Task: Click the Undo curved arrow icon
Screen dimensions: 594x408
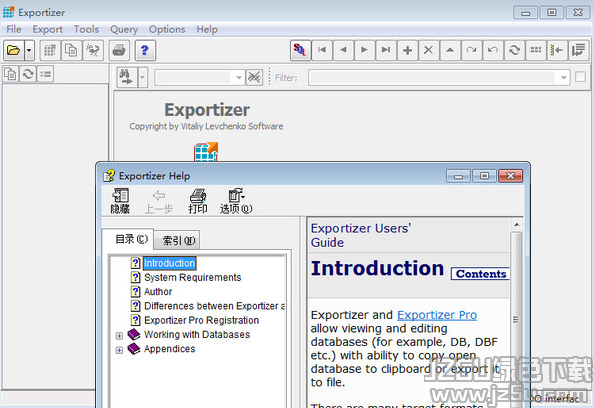Action: click(493, 50)
